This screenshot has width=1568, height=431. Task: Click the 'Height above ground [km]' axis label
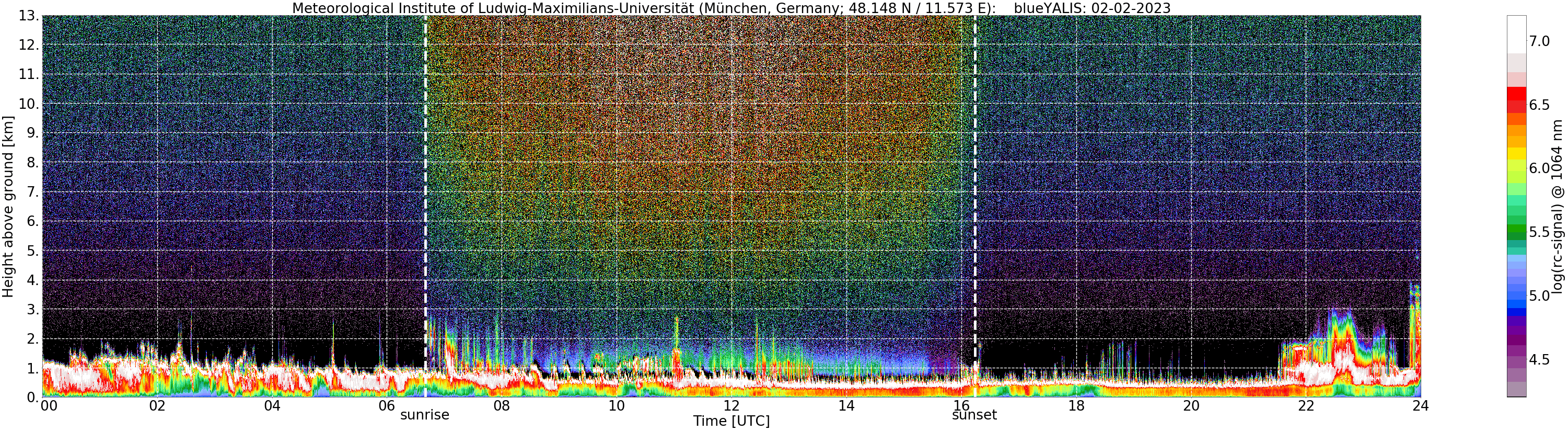(8, 206)
